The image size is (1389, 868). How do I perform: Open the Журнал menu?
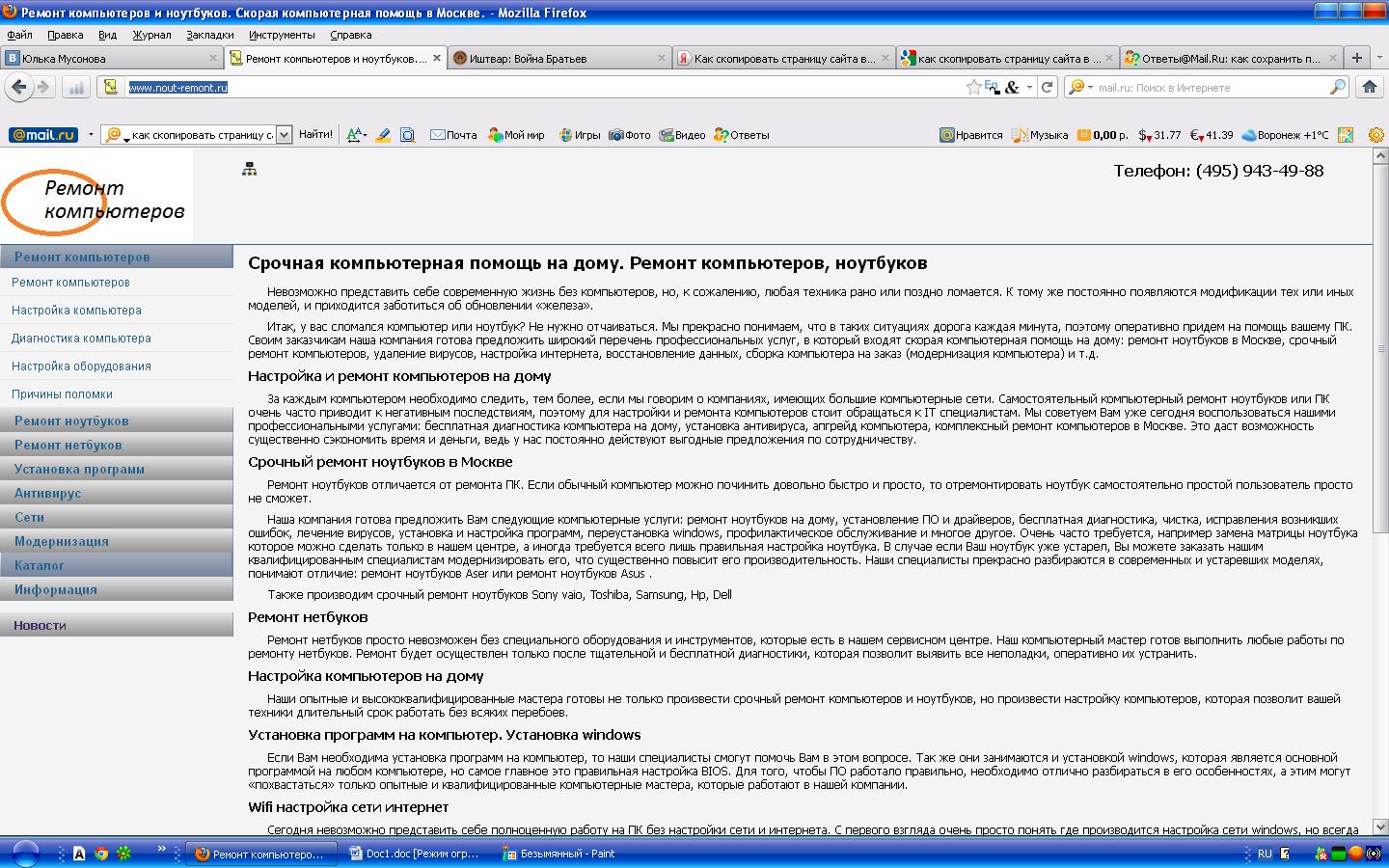point(151,35)
